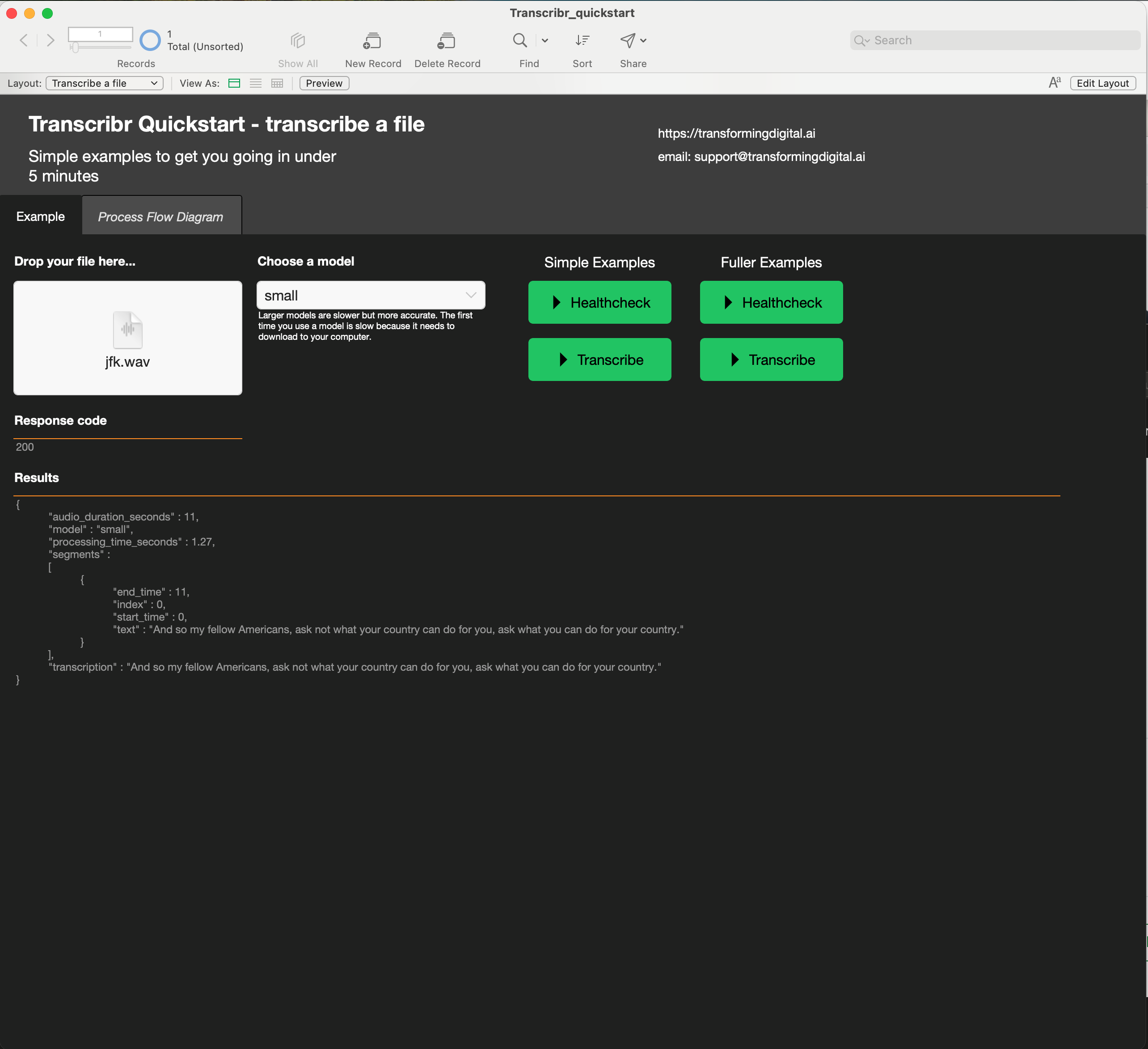Click the record navigation slider
This screenshot has width=1148, height=1049.
[x=75, y=48]
